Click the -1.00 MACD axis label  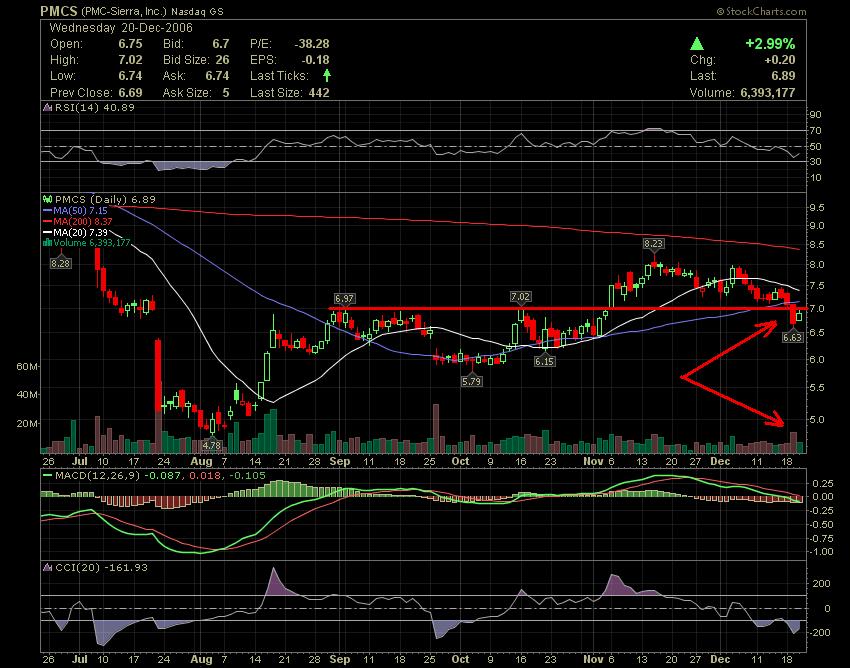(822, 552)
